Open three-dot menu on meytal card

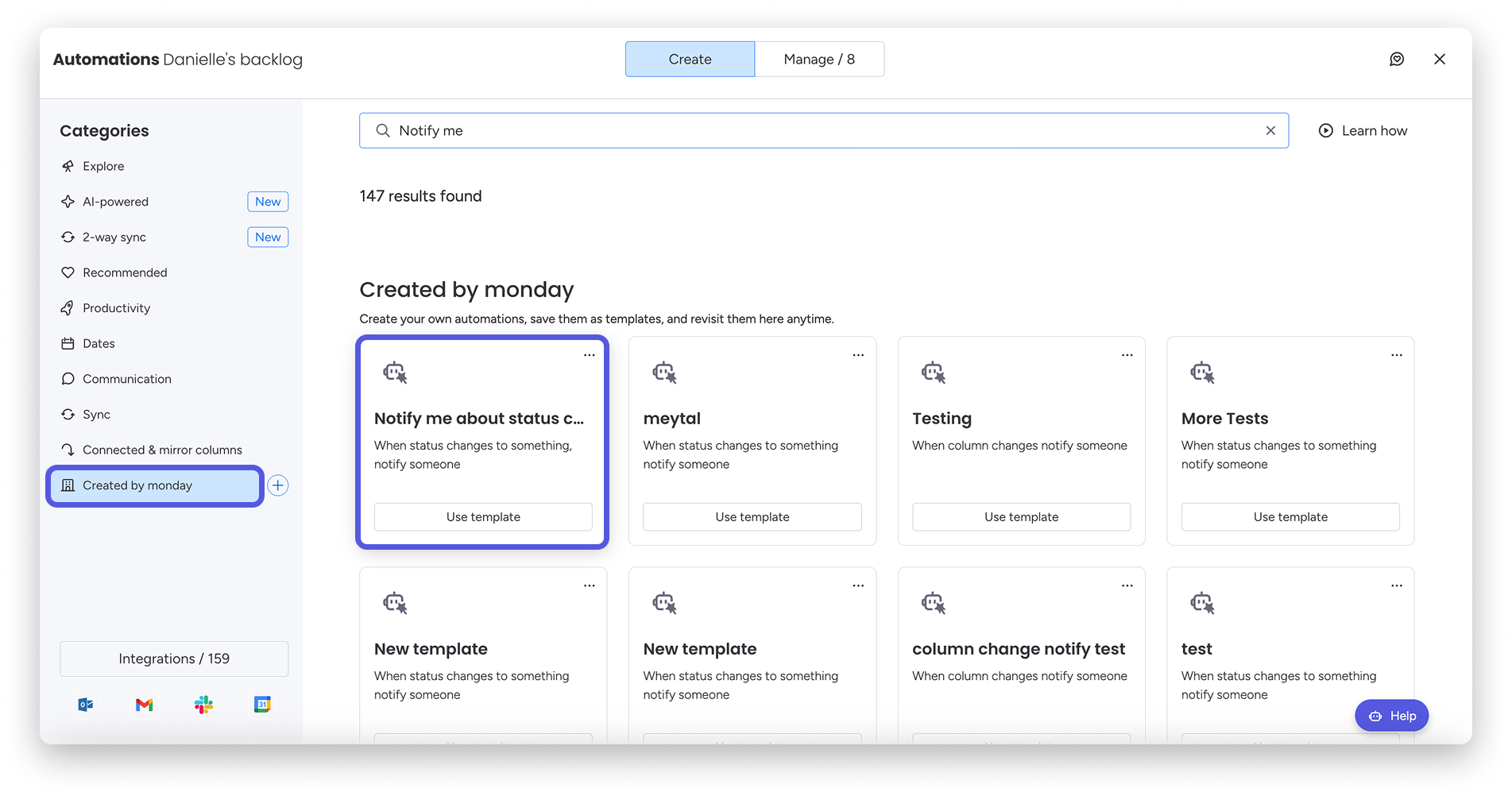858,355
